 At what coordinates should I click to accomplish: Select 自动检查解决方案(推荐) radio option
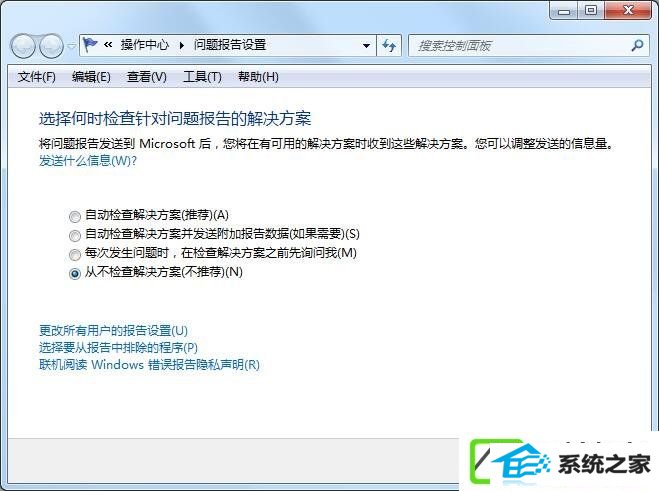click(x=75, y=216)
